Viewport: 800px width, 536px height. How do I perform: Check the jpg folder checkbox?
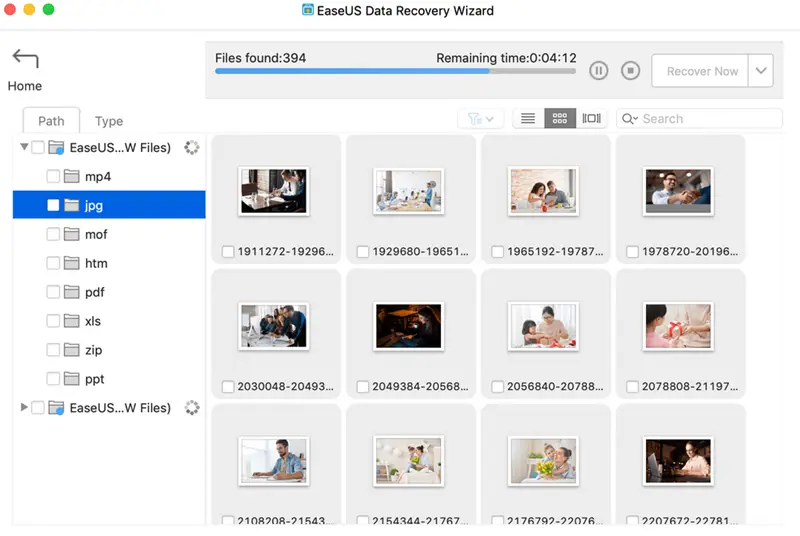click(x=53, y=206)
